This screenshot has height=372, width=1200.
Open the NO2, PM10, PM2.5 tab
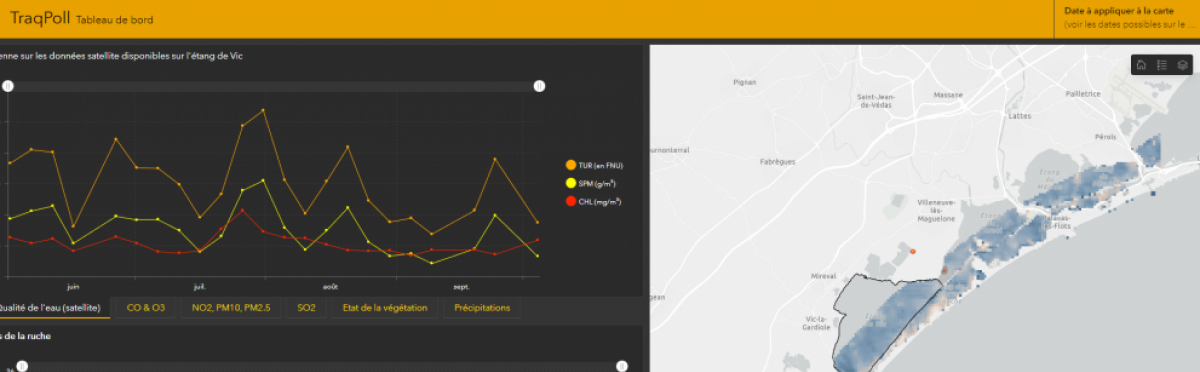231,308
